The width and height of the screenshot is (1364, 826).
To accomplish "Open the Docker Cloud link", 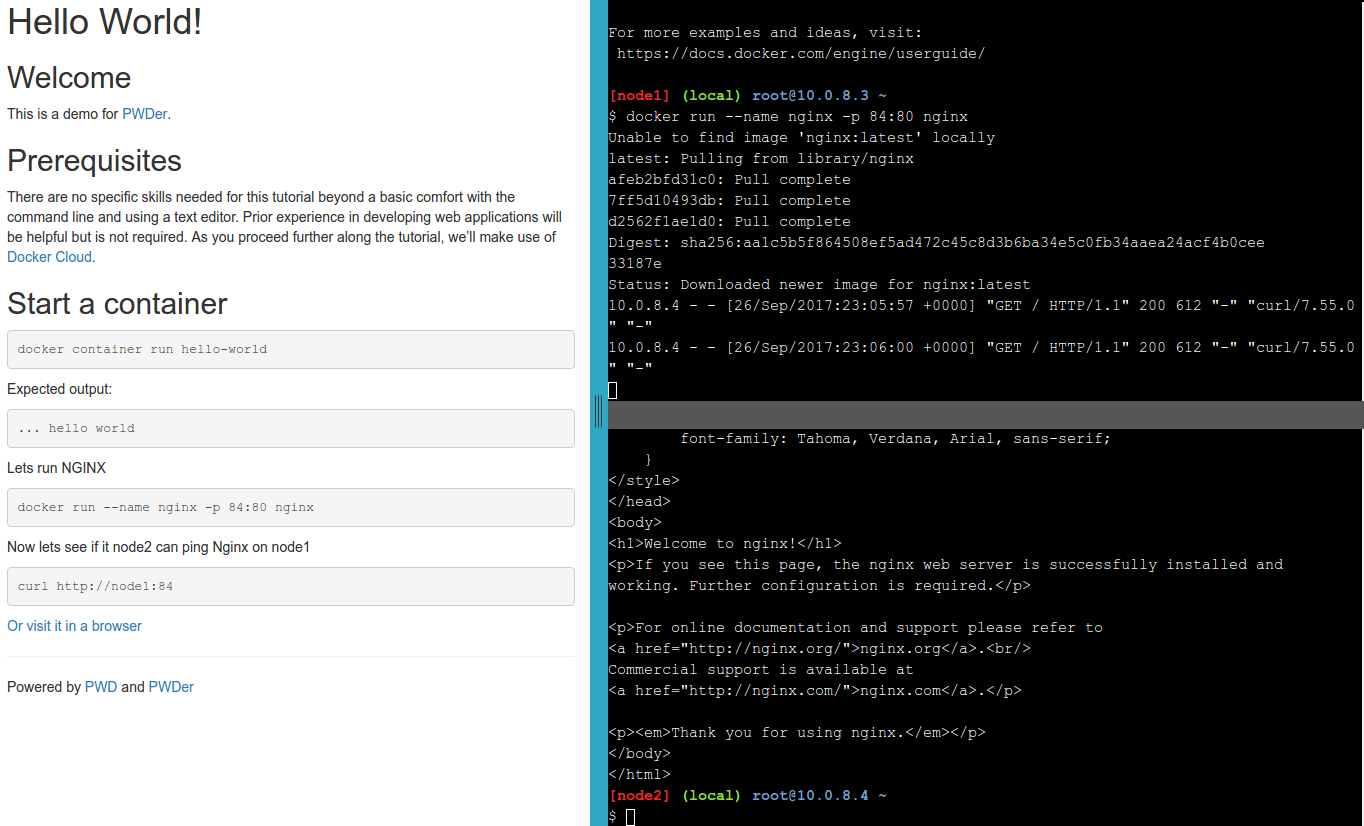I will pos(49,257).
